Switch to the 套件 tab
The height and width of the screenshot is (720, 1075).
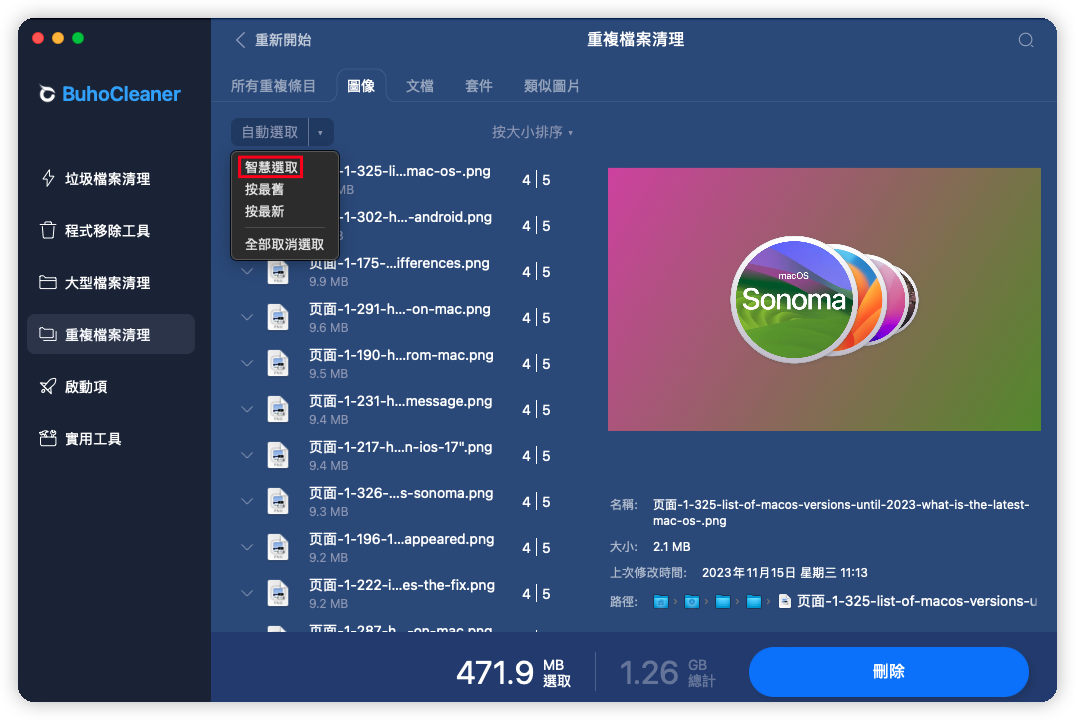pos(479,86)
